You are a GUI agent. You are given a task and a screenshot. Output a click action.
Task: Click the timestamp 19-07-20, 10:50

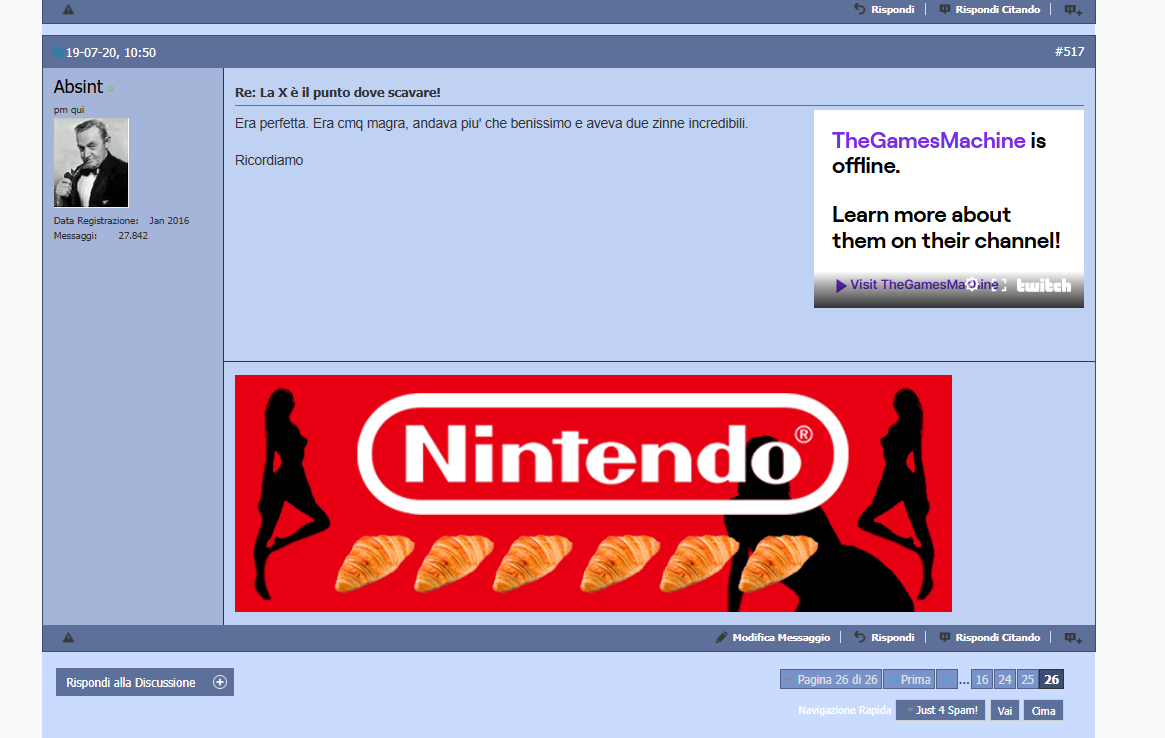point(111,53)
